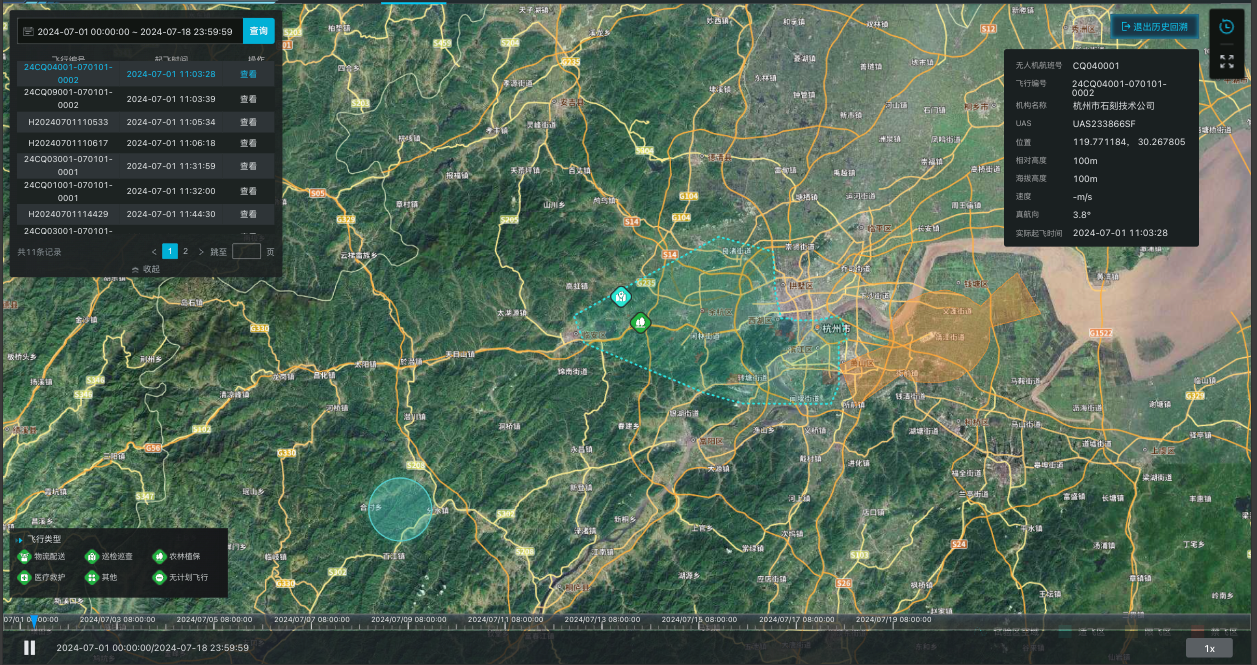Click the 巡检巡查 flight type icon
This screenshot has height=665, width=1257.
click(x=91, y=556)
